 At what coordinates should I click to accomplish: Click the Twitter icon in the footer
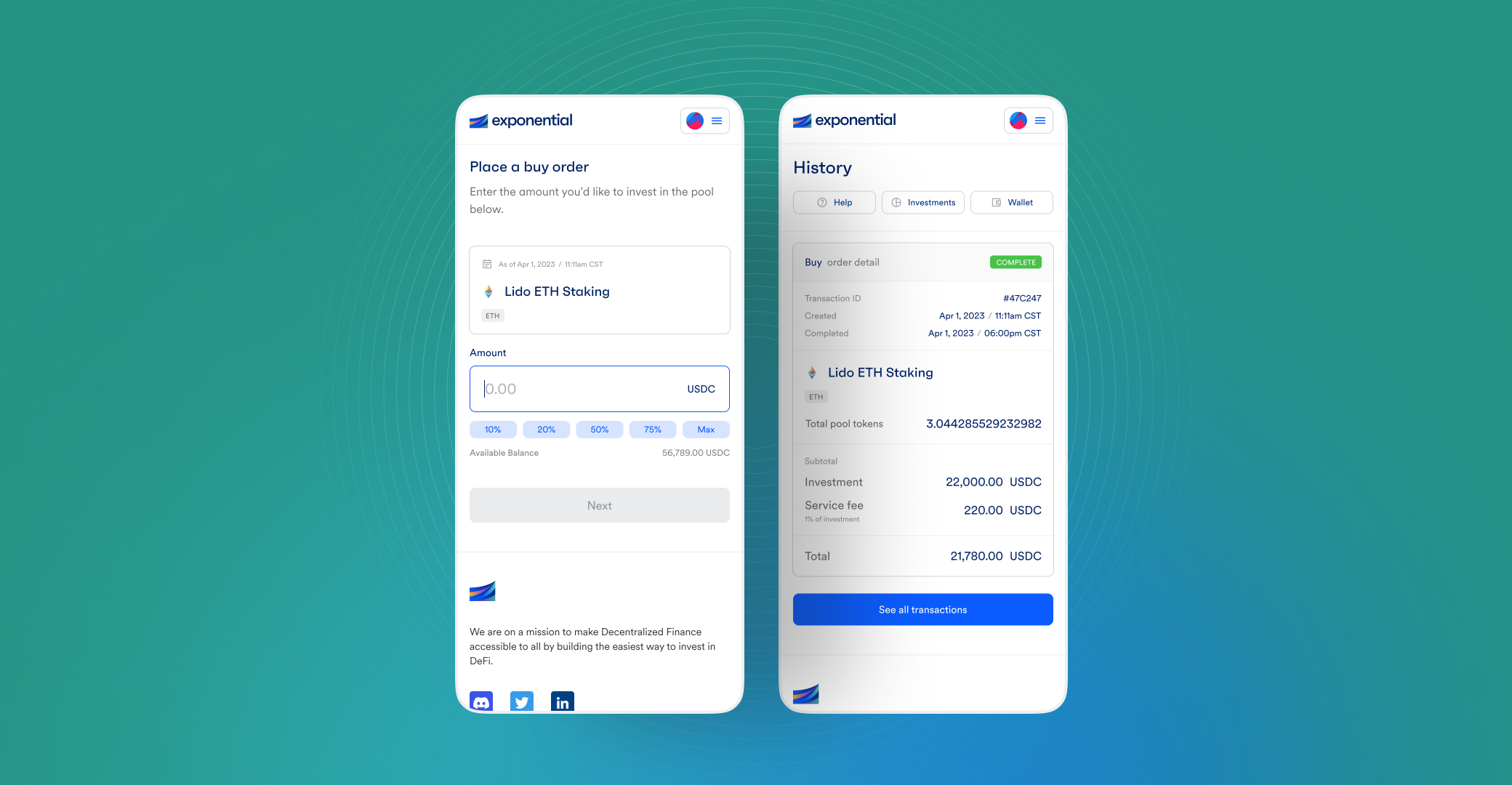pyautogui.click(x=522, y=701)
